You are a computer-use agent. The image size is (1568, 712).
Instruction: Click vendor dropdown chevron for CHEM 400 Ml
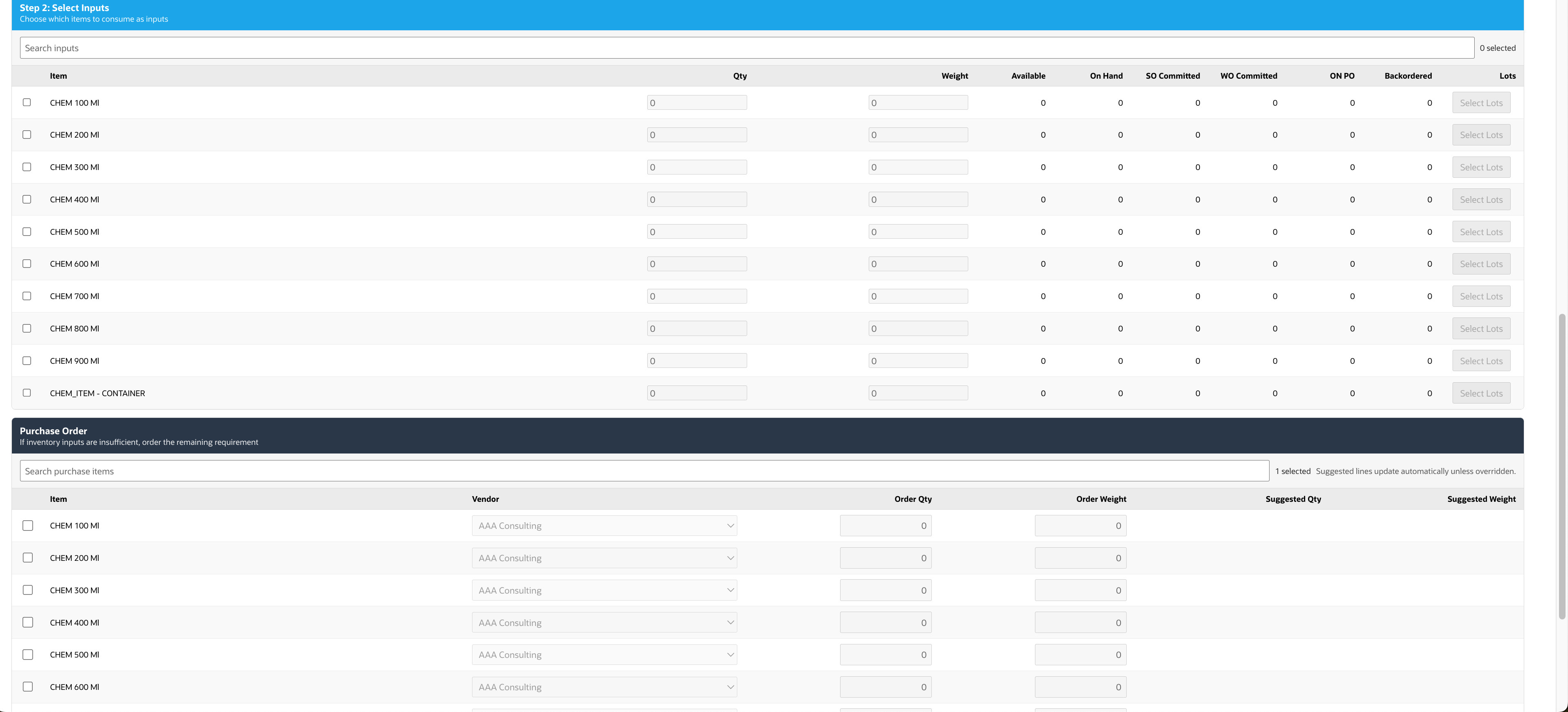point(730,622)
